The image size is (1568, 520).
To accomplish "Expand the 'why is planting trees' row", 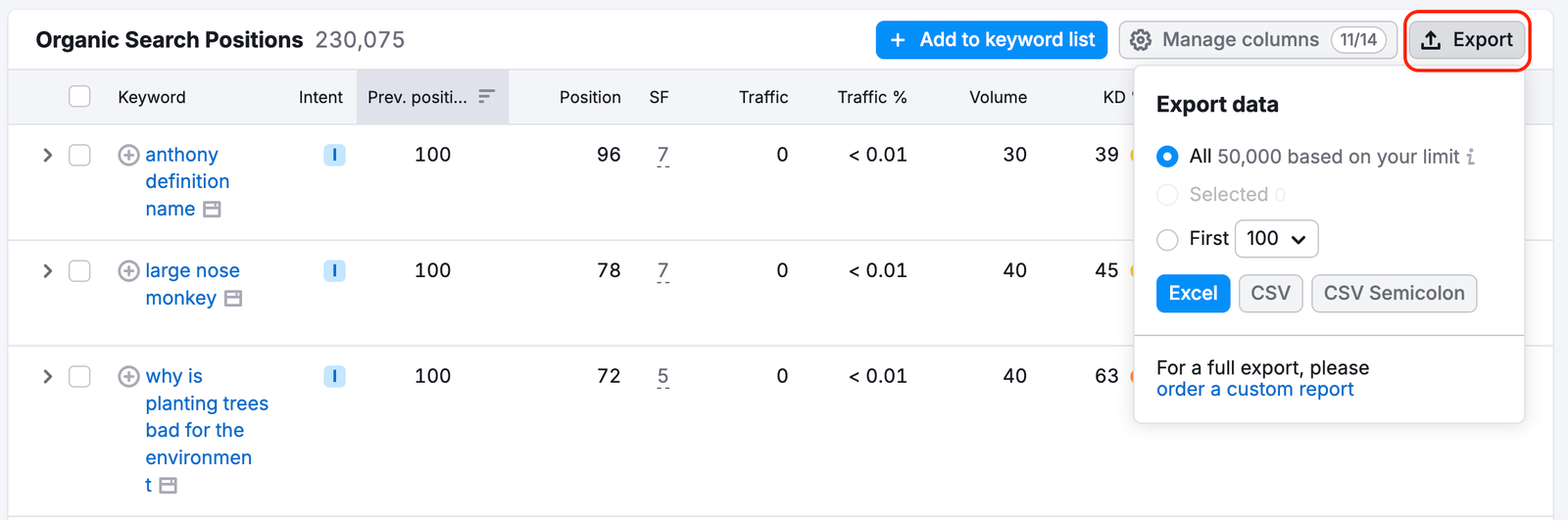I will (47, 377).
